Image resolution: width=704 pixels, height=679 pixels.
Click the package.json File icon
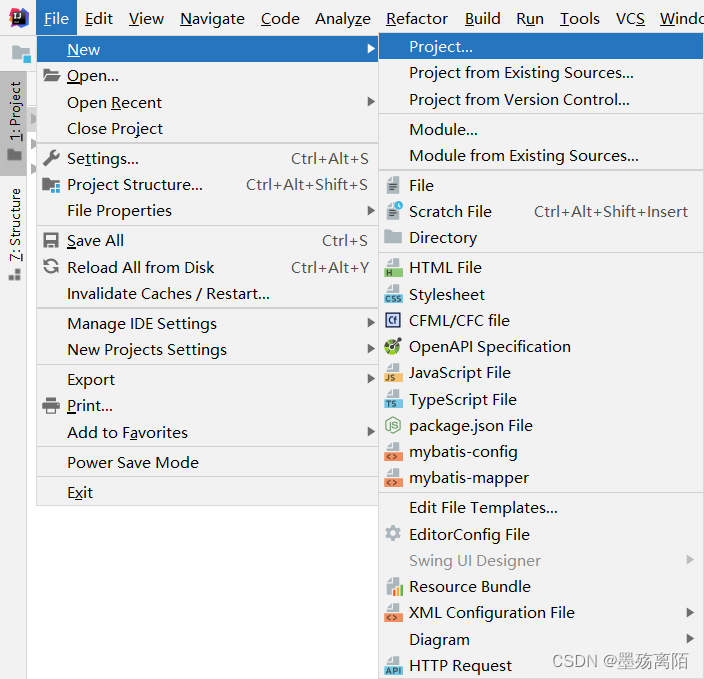pyautogui.click(x=393, y=426)
